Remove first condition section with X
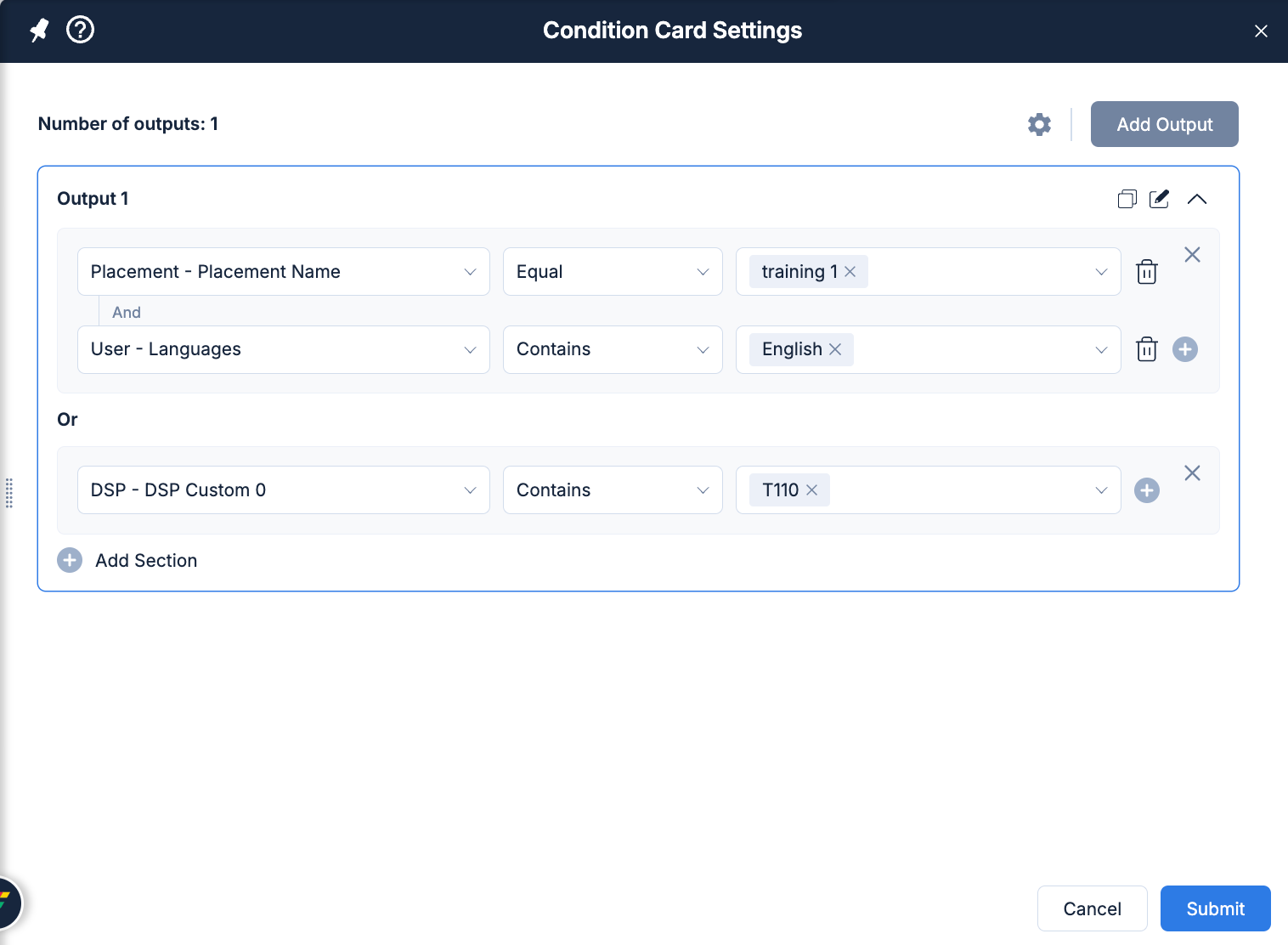1288x945 pixels. pyautogui.click(x=1192, y=255)
